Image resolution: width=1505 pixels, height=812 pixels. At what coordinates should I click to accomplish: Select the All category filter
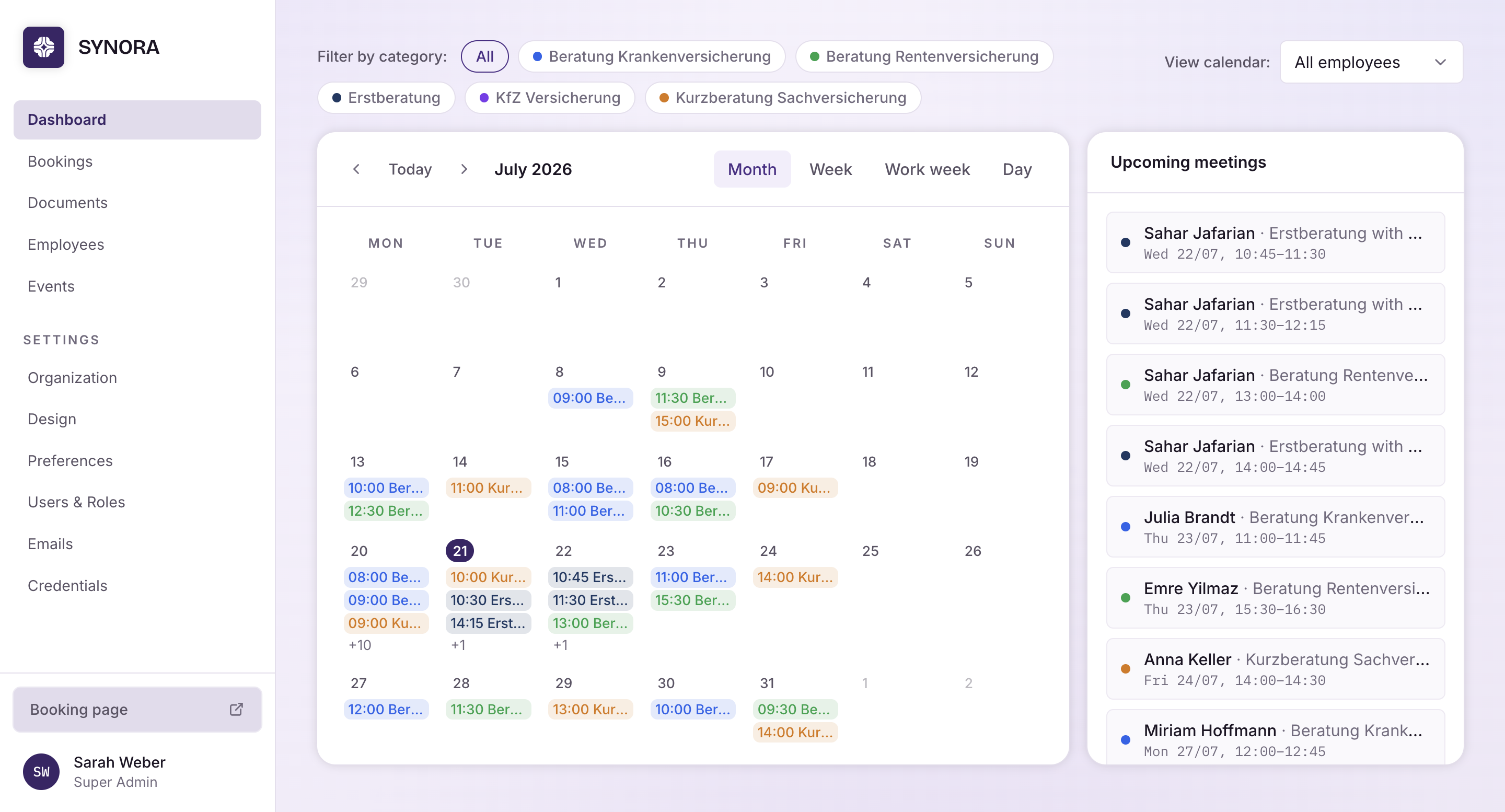coord(484,56)
